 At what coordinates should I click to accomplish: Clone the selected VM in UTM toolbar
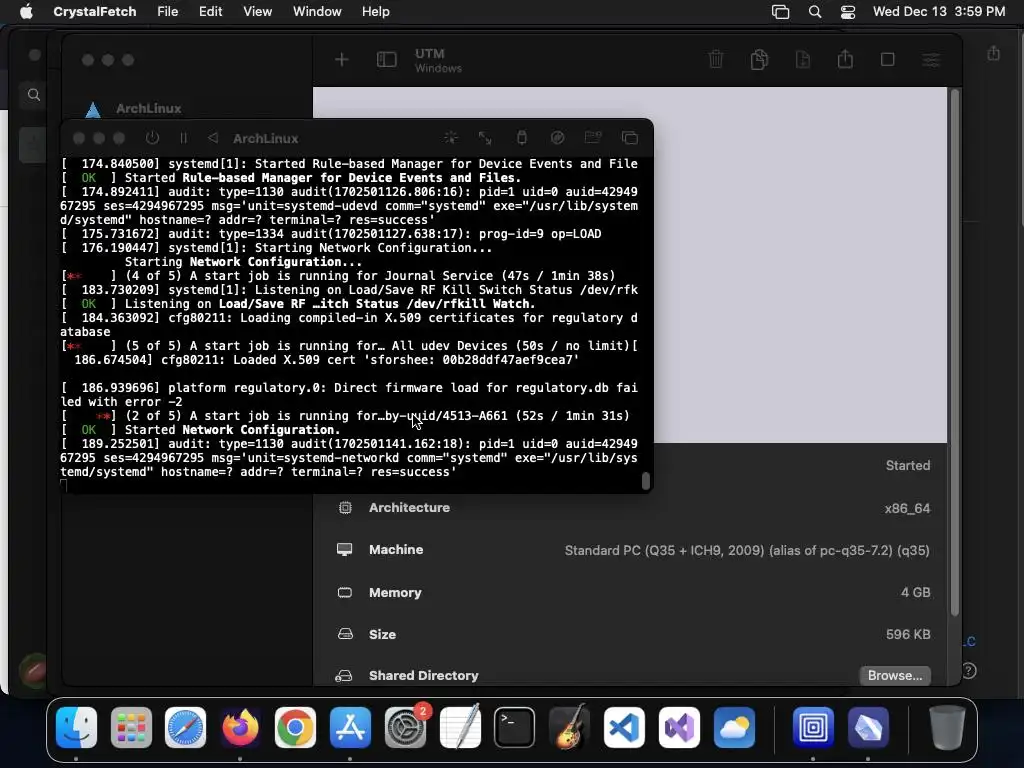[x=759, y=59]
